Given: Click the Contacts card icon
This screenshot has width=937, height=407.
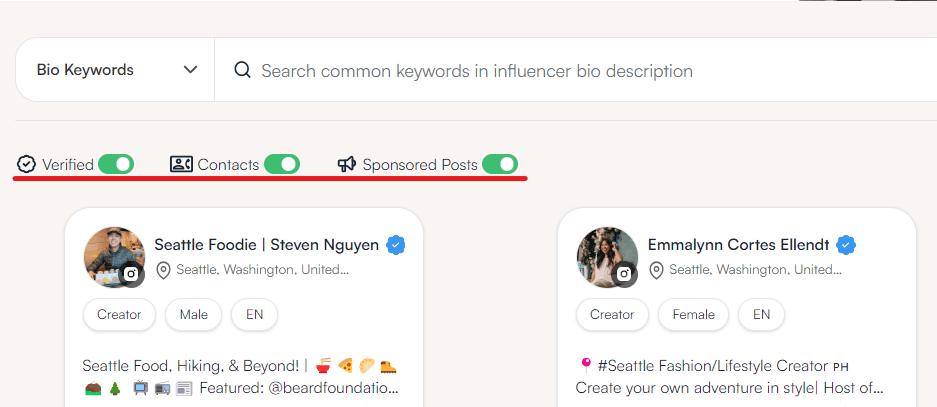Looking at the screenshot, I should point(181,164).
